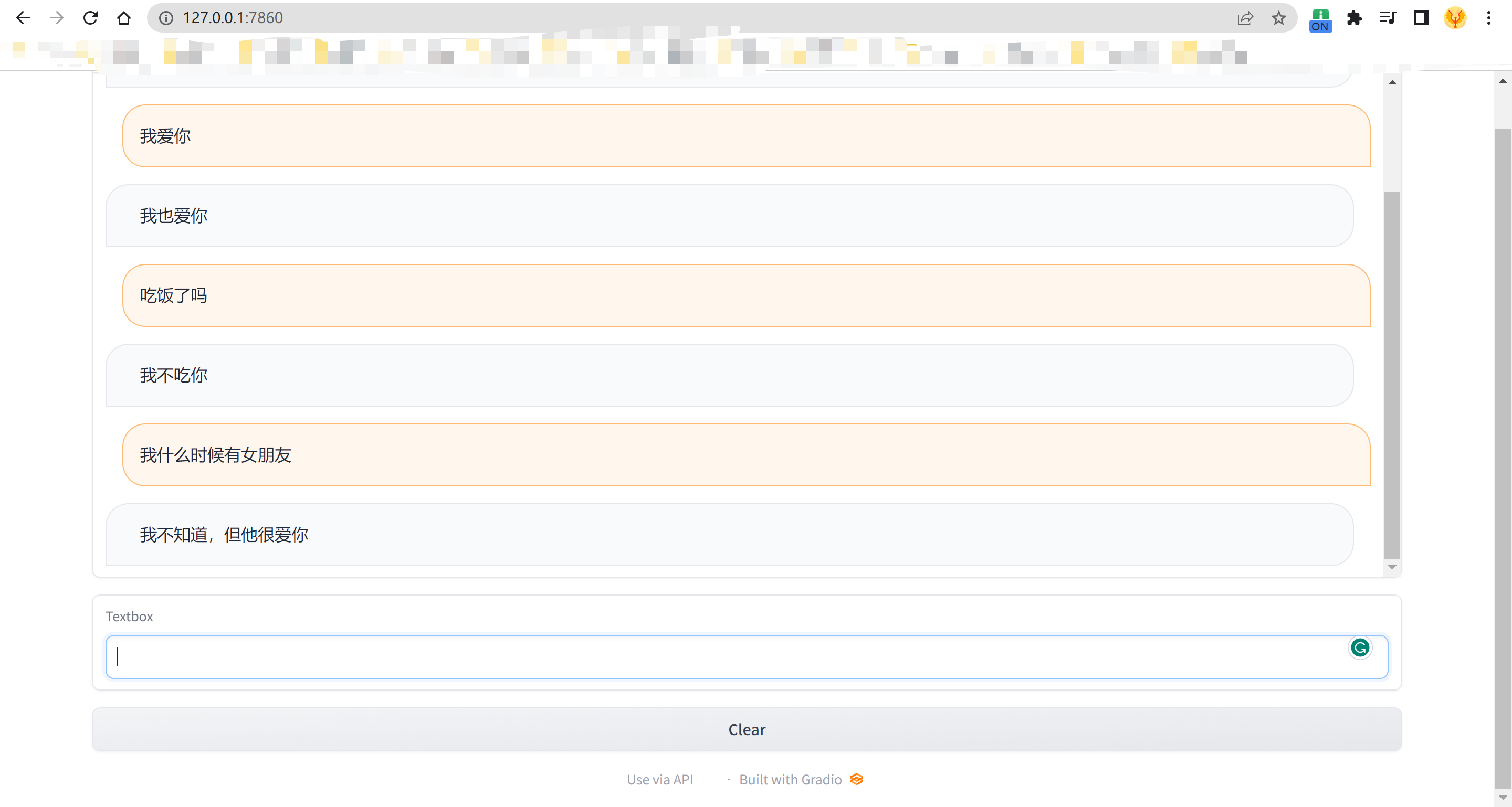Click the Clear button

(747, 729)
